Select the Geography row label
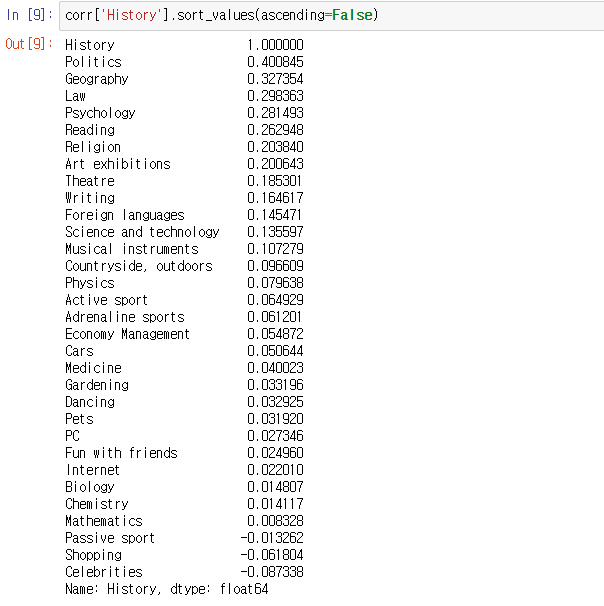 coord(97,79)
